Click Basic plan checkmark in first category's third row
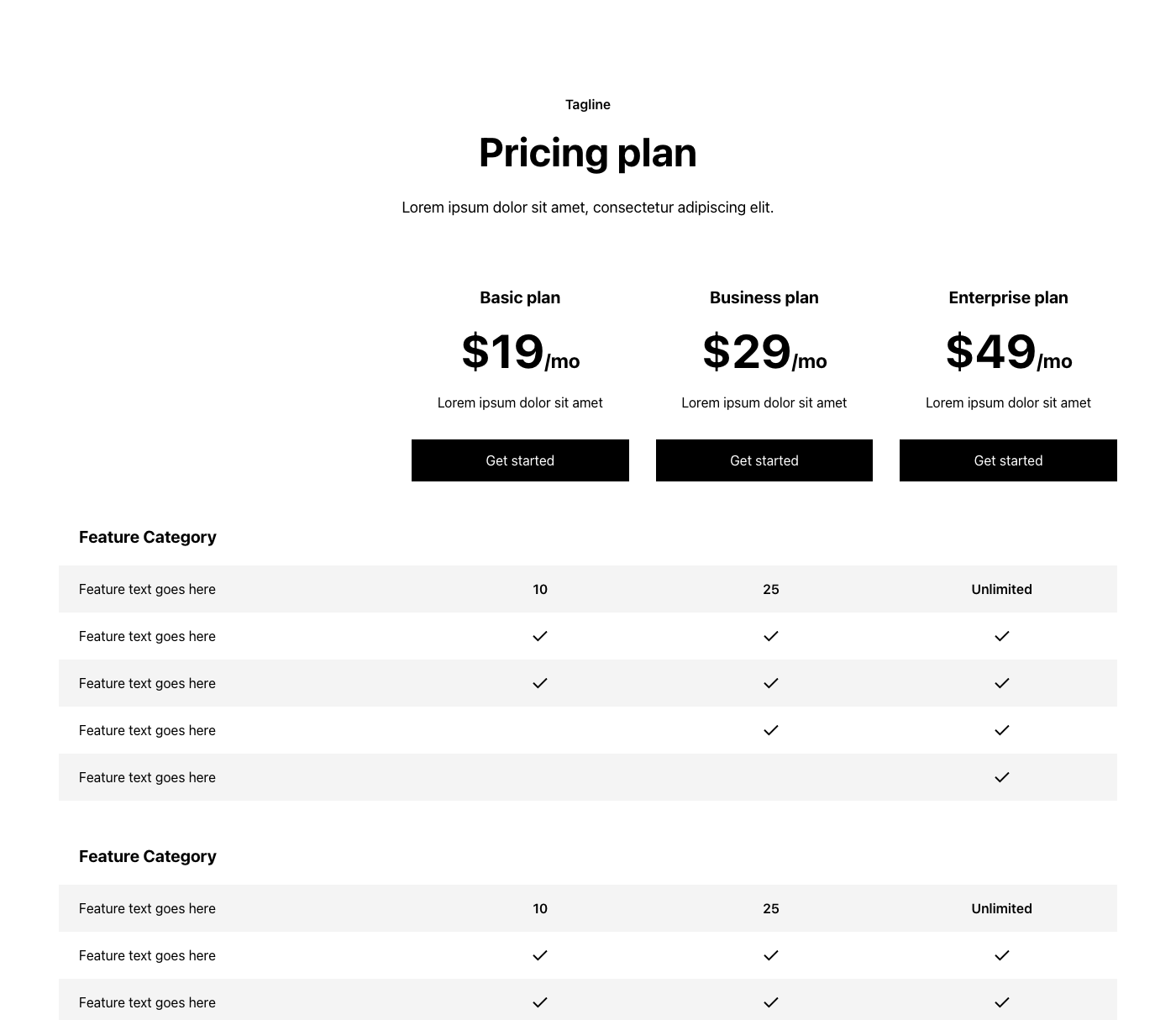This screenshot has height=1020, width=1176. (540, 683)
